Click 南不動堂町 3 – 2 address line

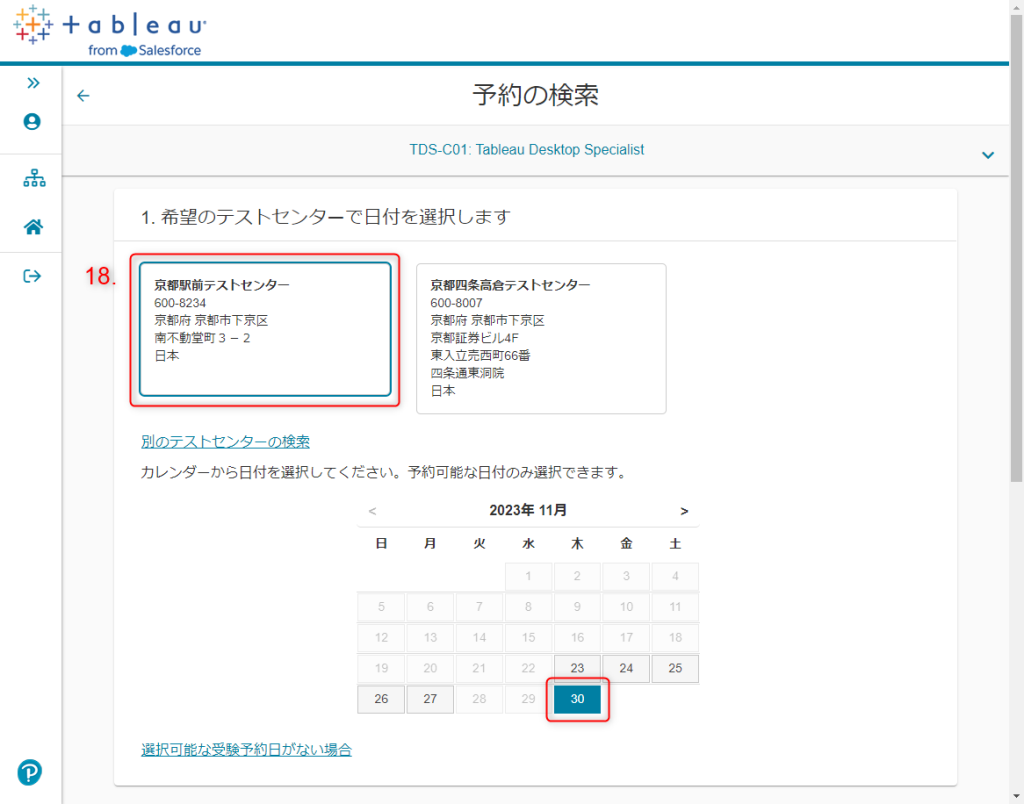[202, 338]
